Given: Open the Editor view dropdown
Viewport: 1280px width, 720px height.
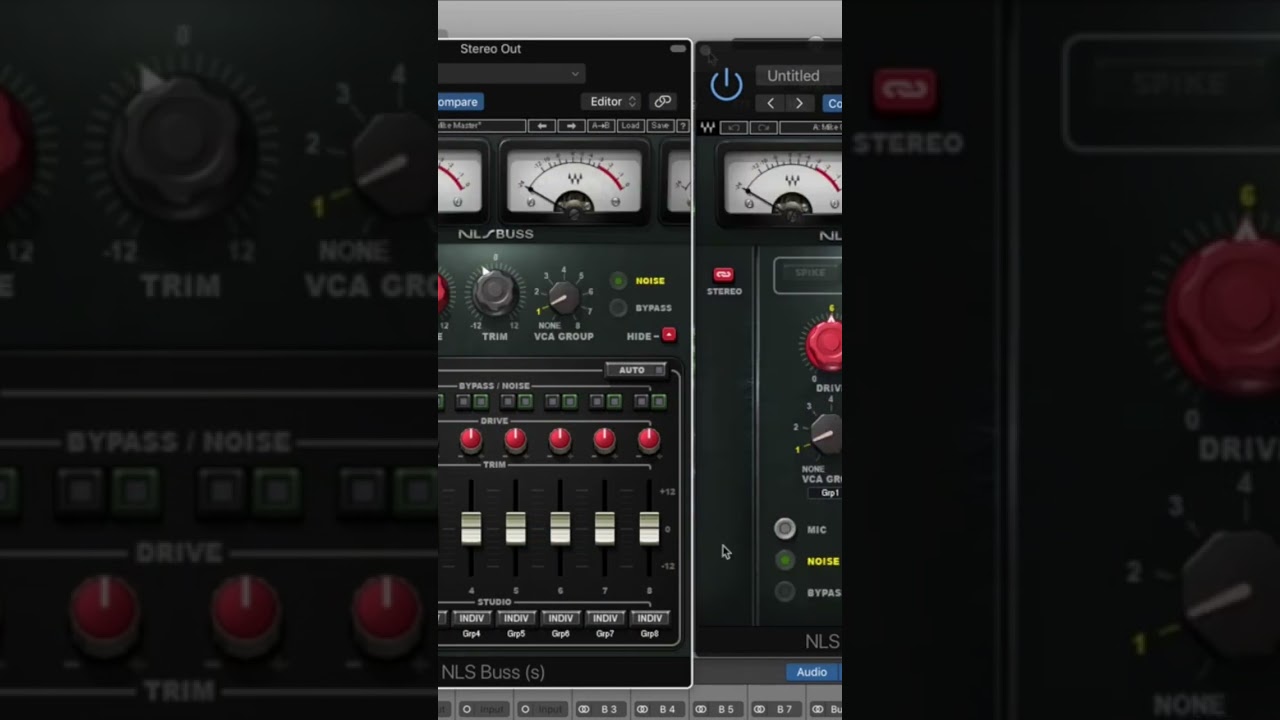Looking at the screenshot, I should pos(611,101).
